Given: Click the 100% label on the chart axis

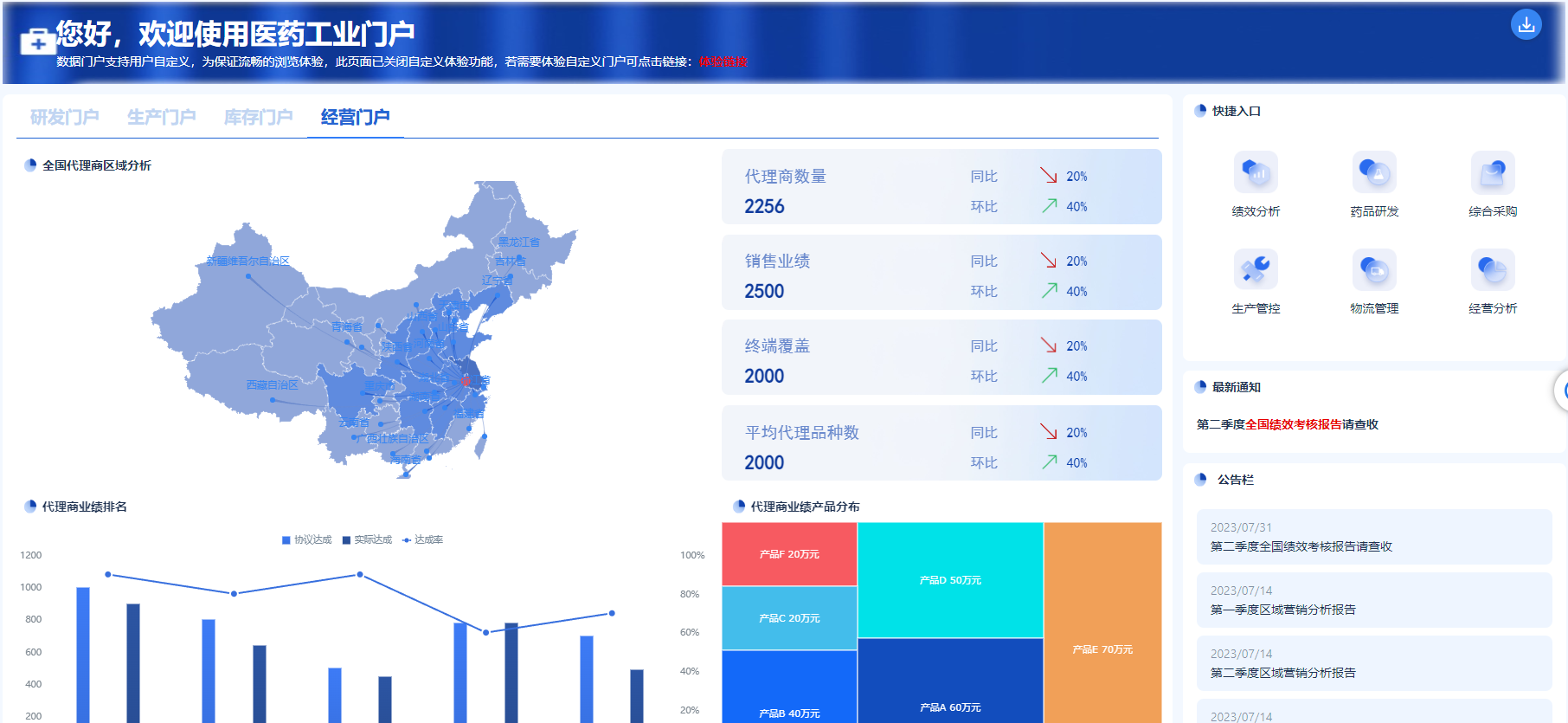Looking at the screenshot, I should click(692, 555).
